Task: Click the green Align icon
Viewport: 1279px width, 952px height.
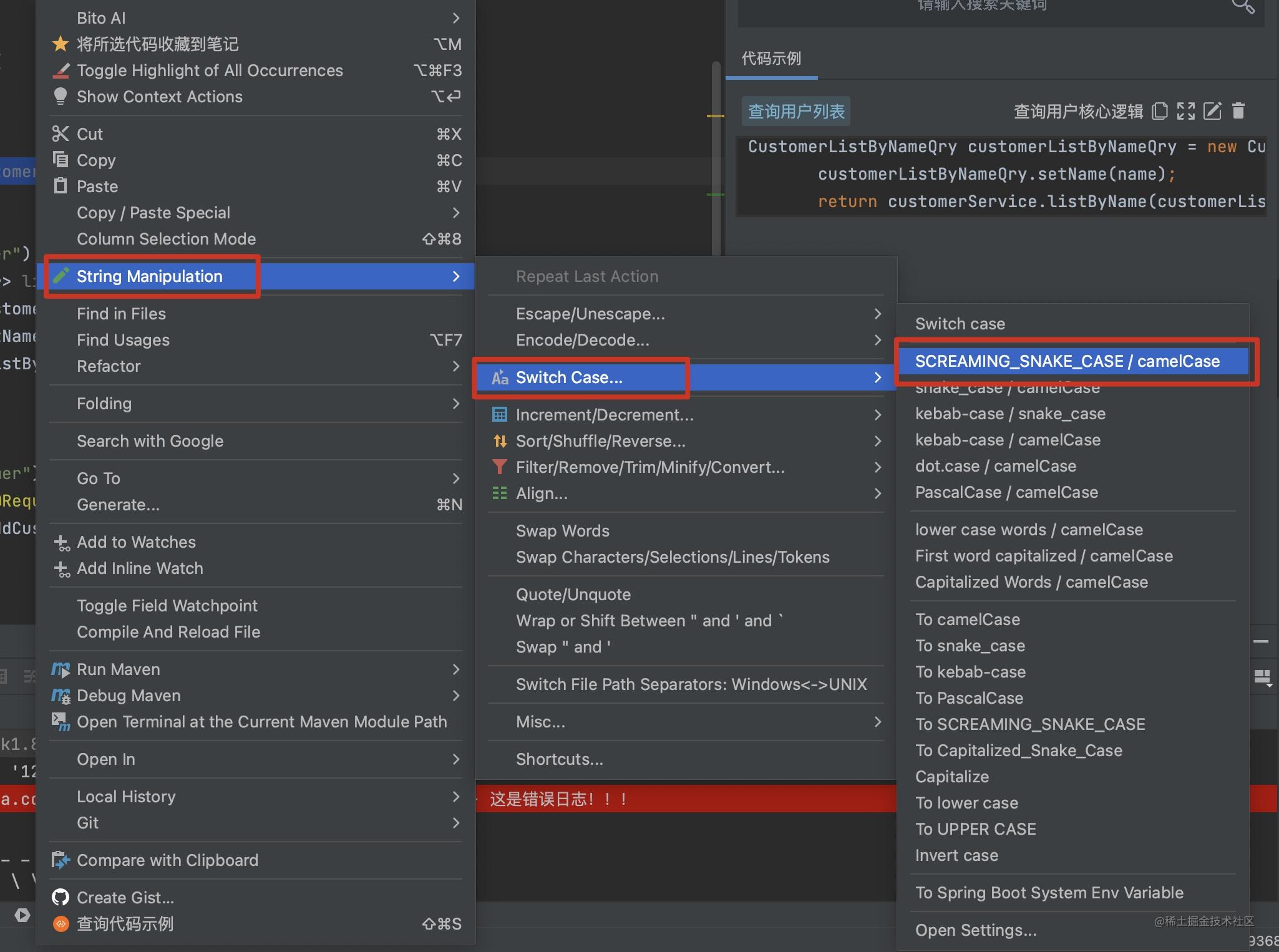Action: click(x=500, y=493)
